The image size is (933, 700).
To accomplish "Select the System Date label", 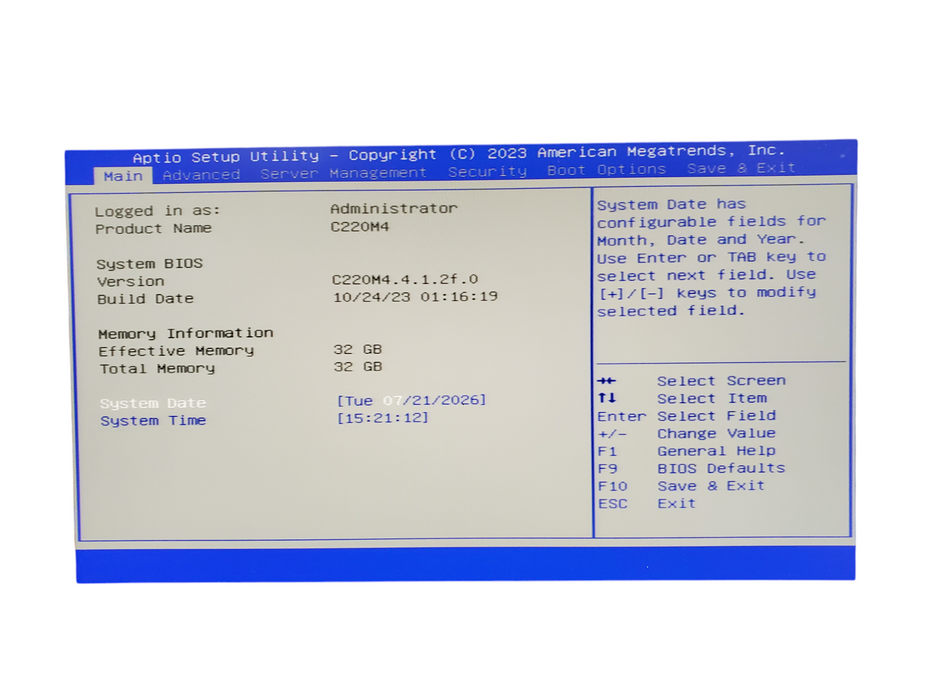I will pos(153,403).
